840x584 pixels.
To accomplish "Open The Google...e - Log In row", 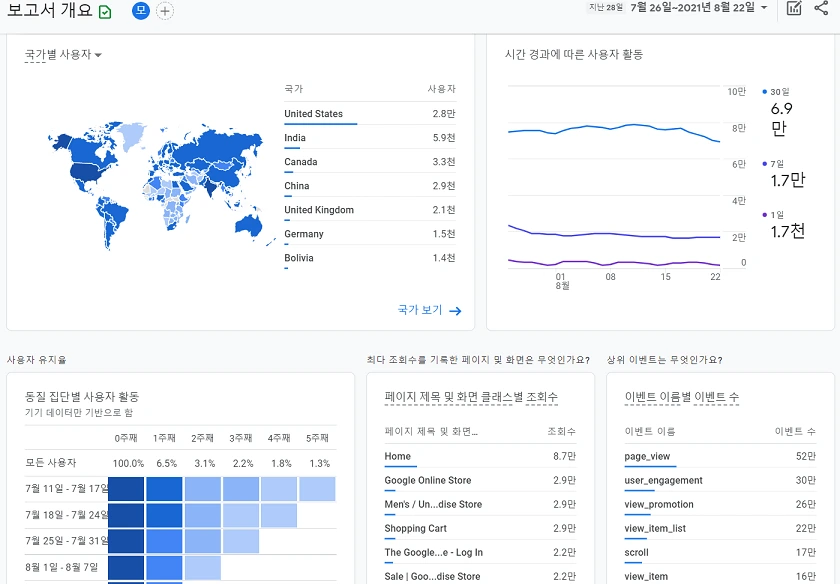I will pyautogui.click(x=480, y=553).
